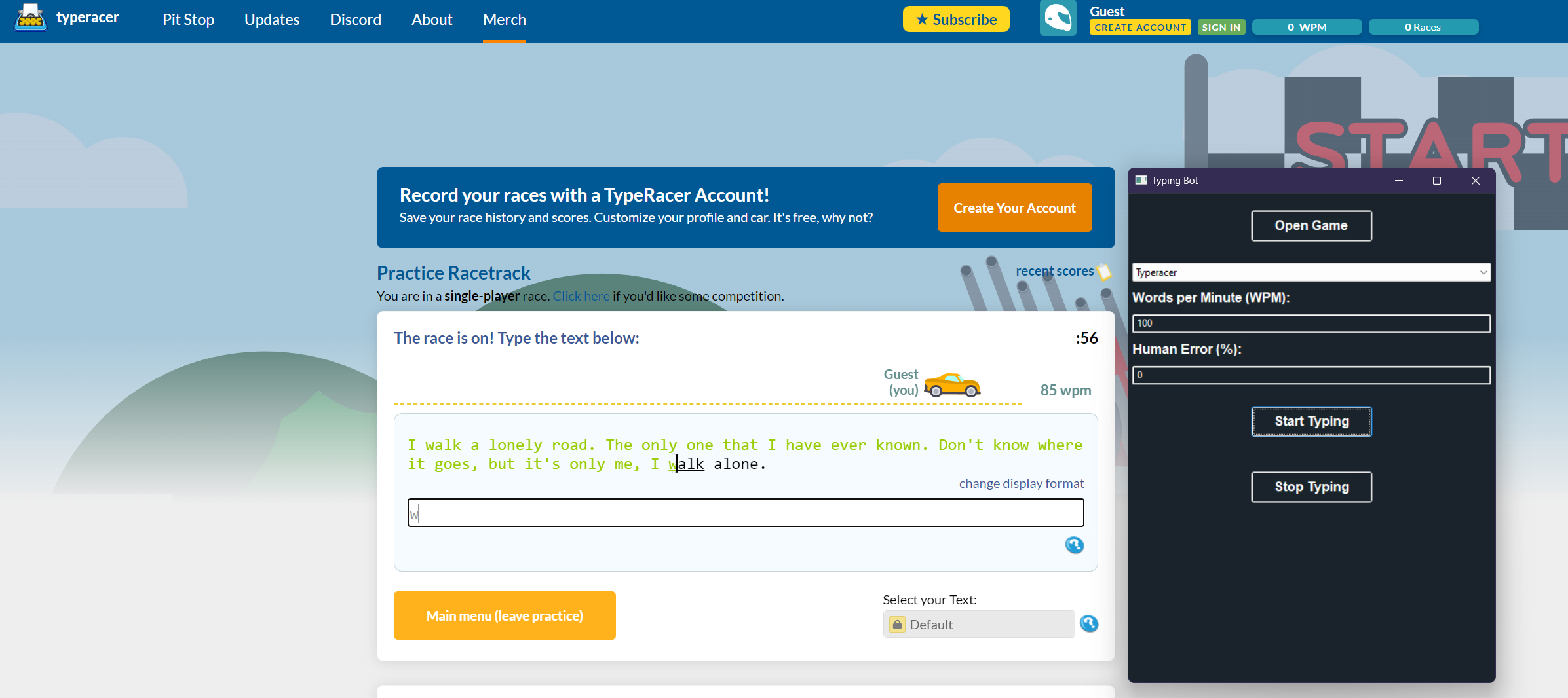Click the Guest helmet avatar icon
Image resolution: width=1568 pixels, height=698 pixels.
tap(1058, 18)
